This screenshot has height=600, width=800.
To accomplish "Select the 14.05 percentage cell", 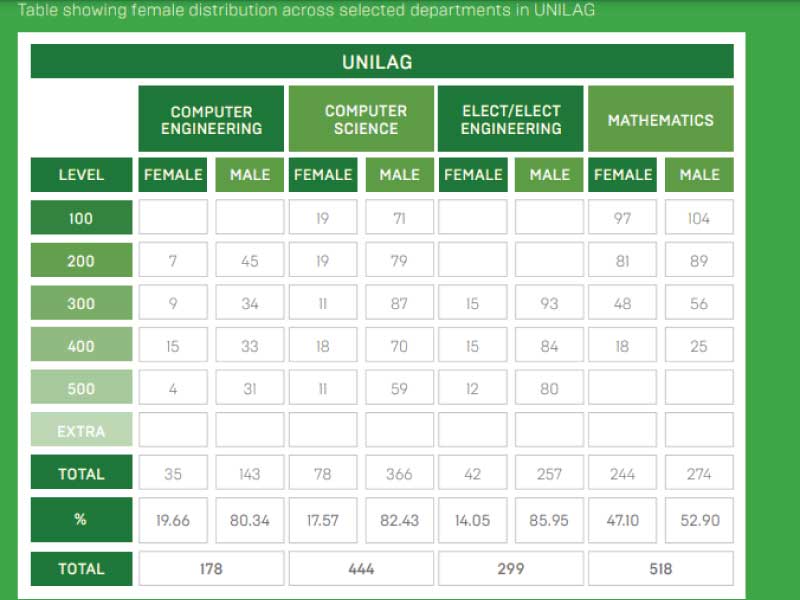I will (472, 520).
